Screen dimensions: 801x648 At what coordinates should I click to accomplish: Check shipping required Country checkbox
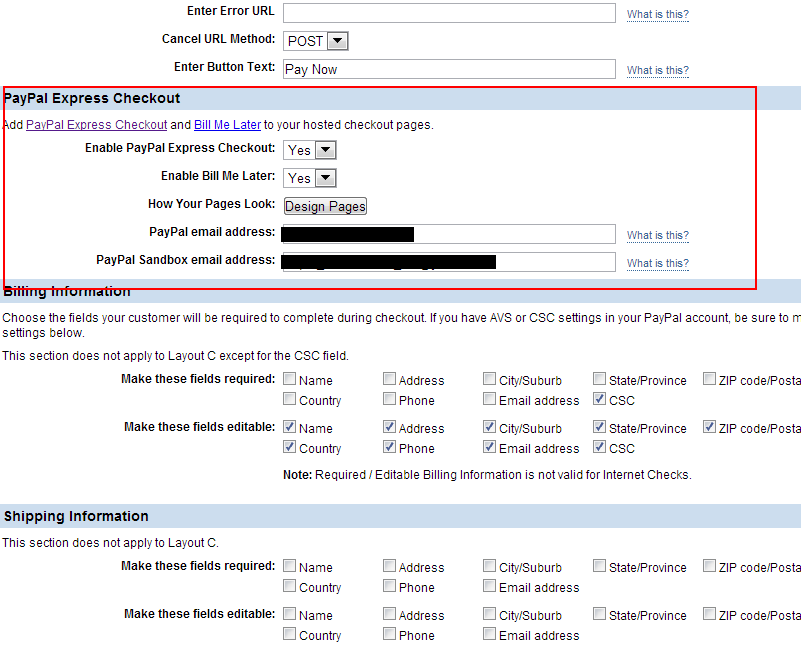[x=290, y=586]
